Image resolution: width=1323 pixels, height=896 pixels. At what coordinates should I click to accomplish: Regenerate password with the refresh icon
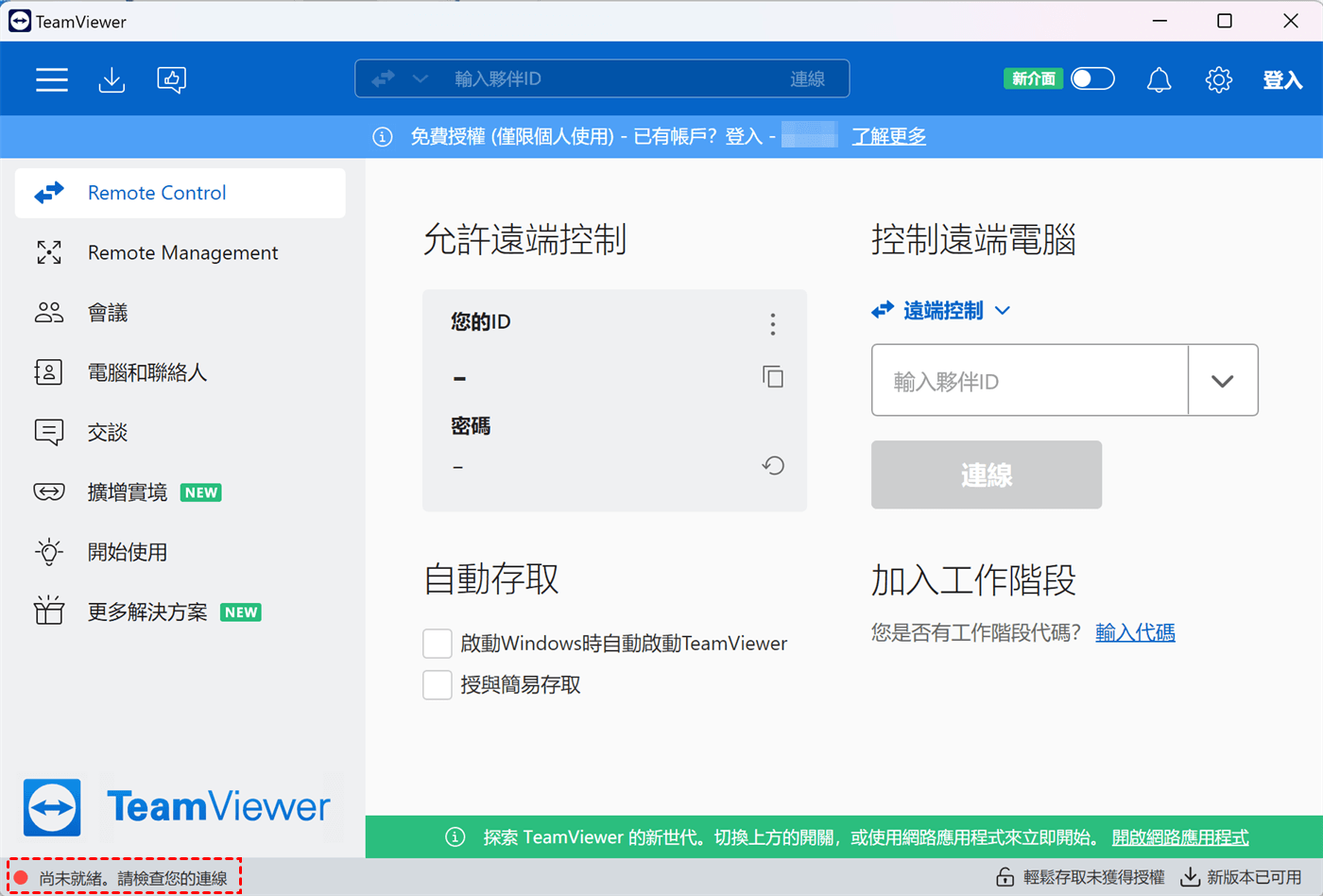[773, 465]
